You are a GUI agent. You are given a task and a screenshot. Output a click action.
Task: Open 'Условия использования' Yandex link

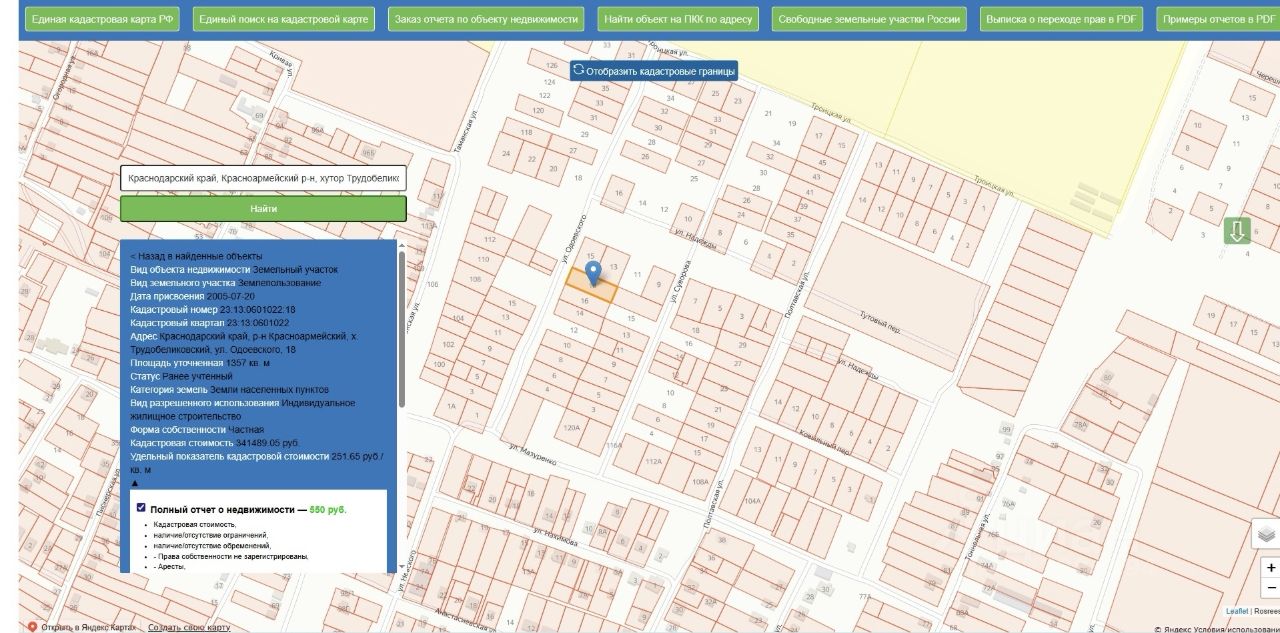(1235, 629)
